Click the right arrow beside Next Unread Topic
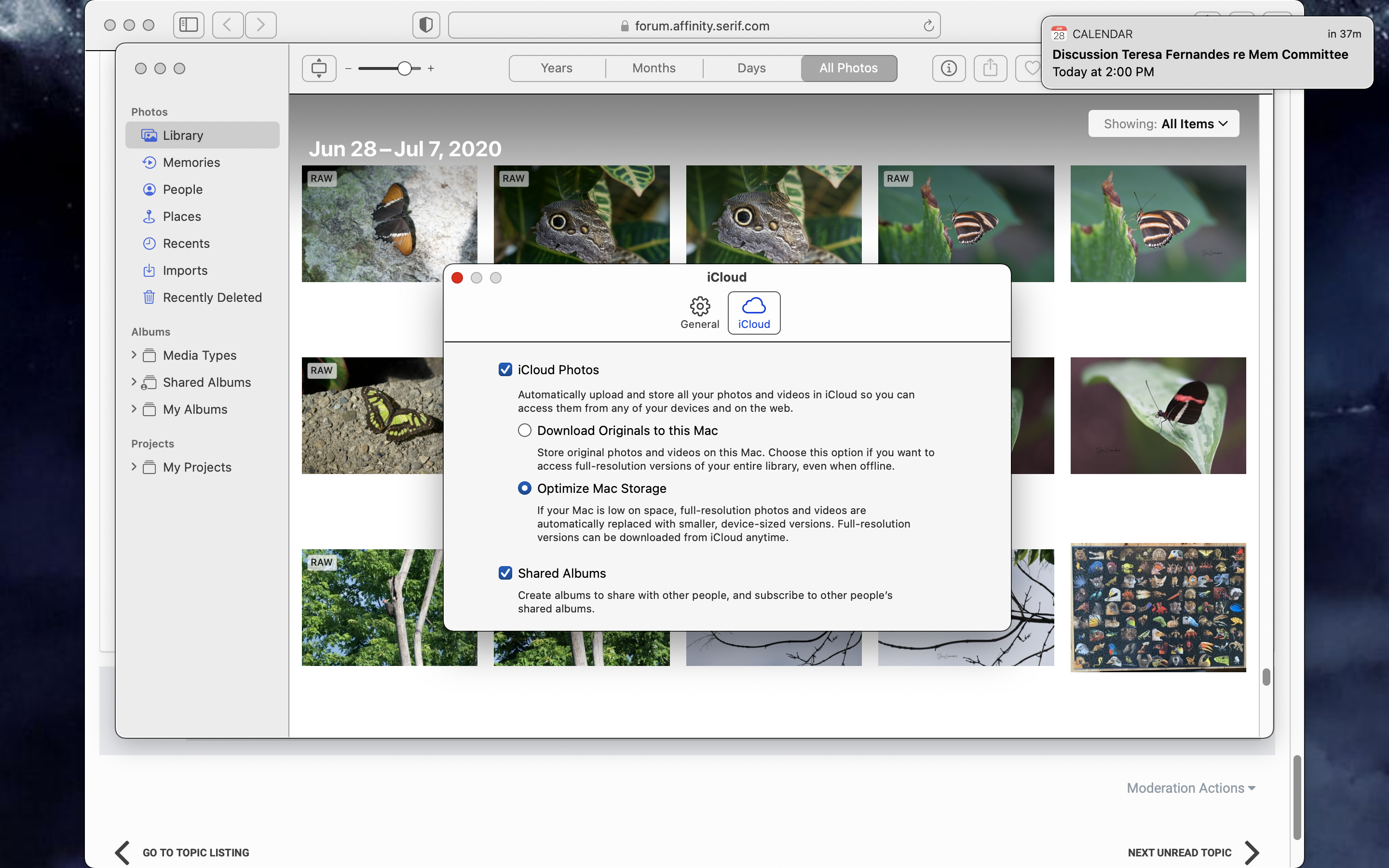Viewport: 1389px width, 868px height. point(1252,853)
